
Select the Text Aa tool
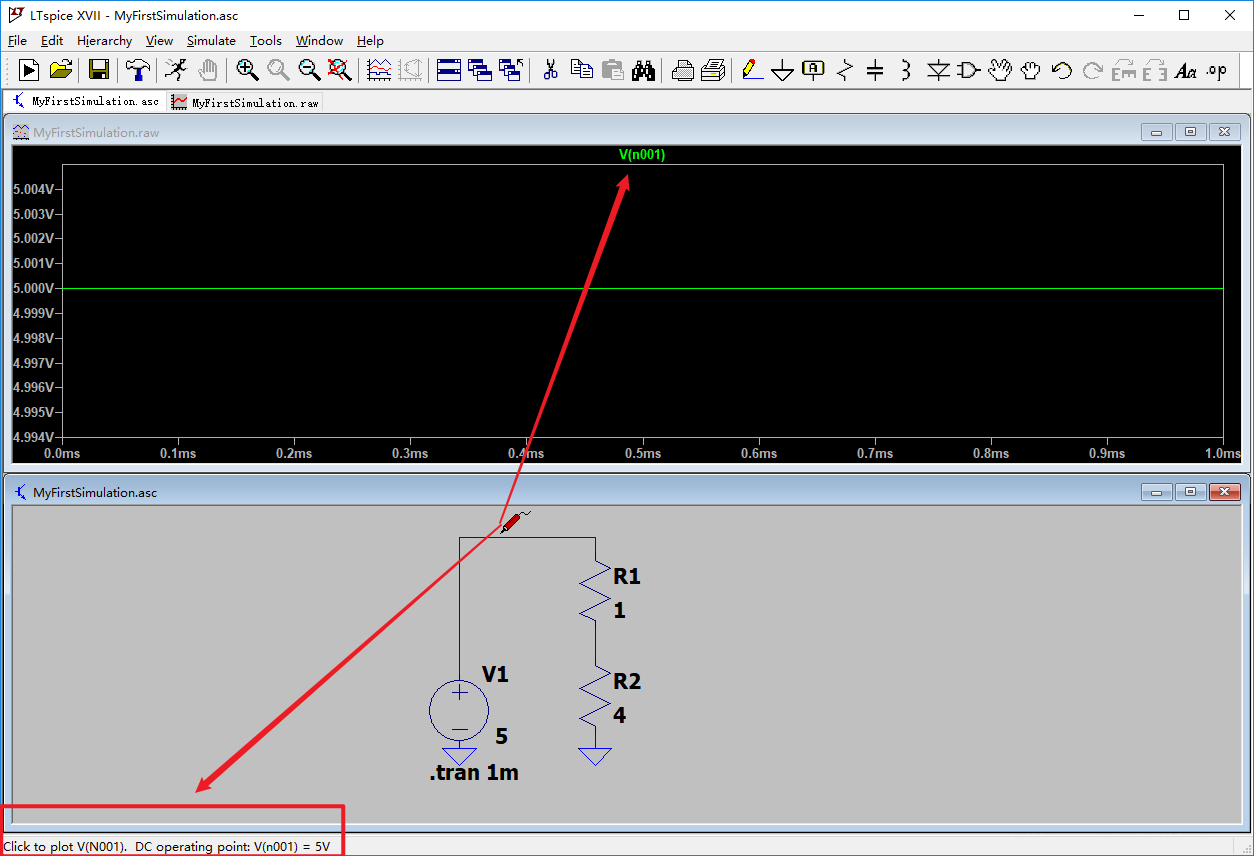[1186, 70]
